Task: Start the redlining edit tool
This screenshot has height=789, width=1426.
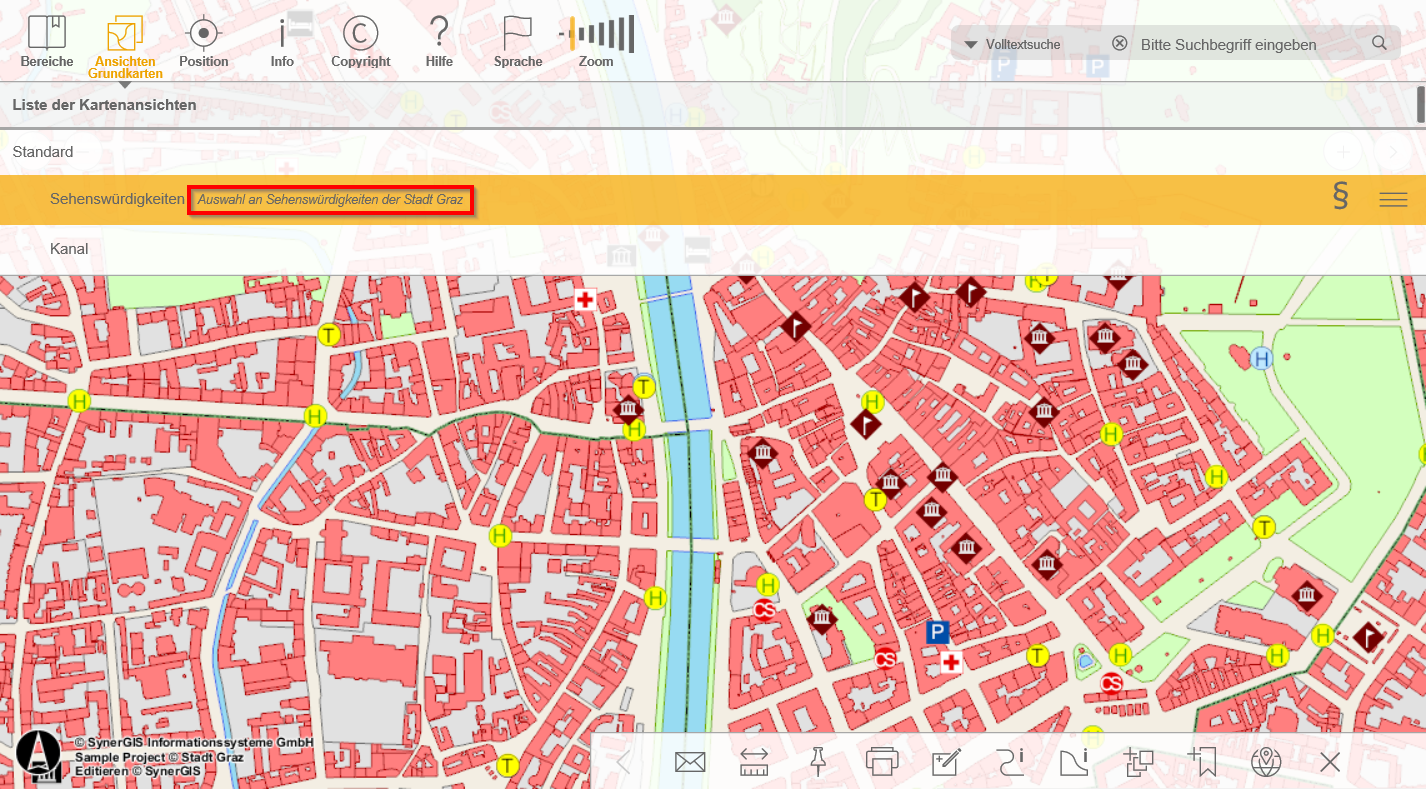Action: tap(945, 761)
